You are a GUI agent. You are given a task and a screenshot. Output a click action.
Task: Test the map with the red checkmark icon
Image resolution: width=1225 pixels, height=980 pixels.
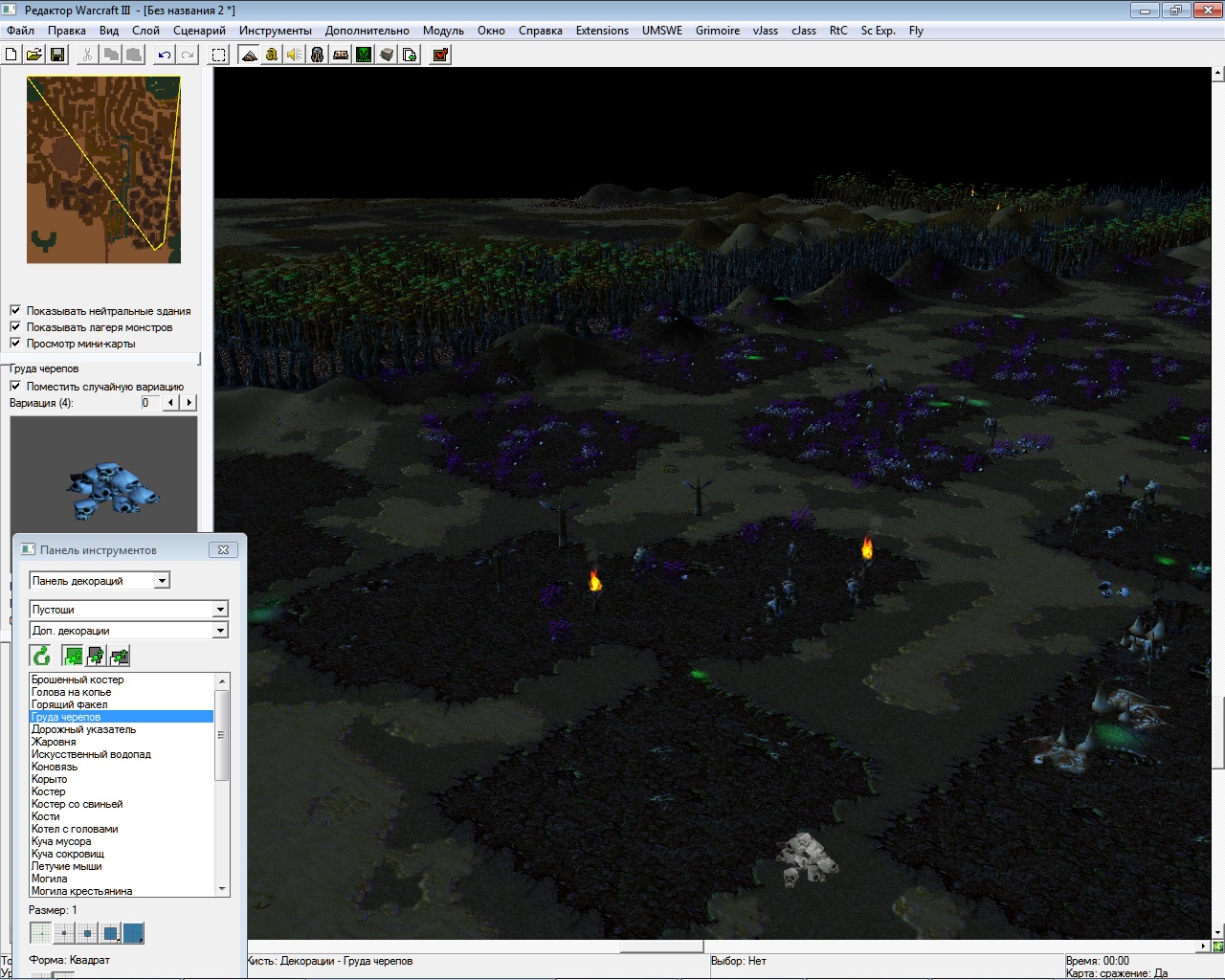point(440,55)
